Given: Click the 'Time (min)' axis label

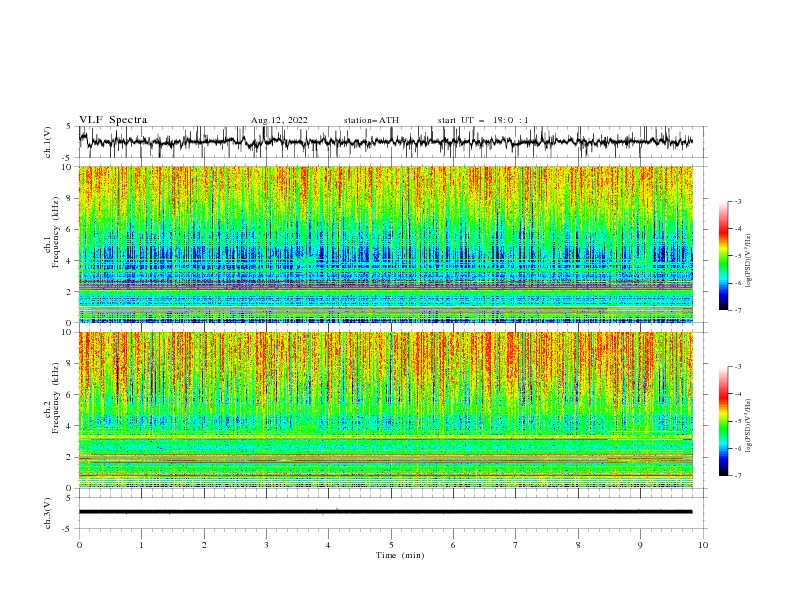Looking at the screenshot, I should (400, 555).
